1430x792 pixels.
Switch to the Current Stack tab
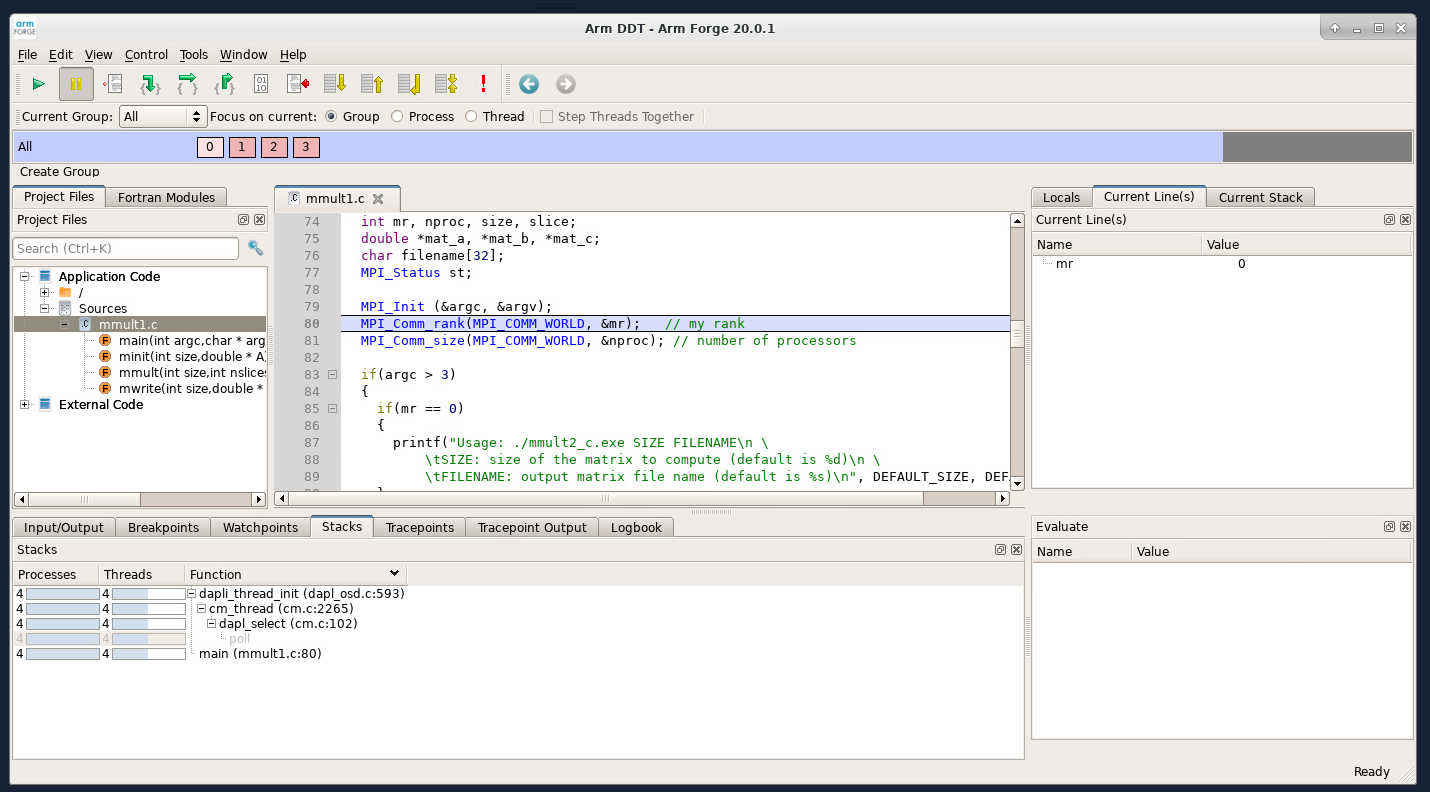tap(1260, 197)
